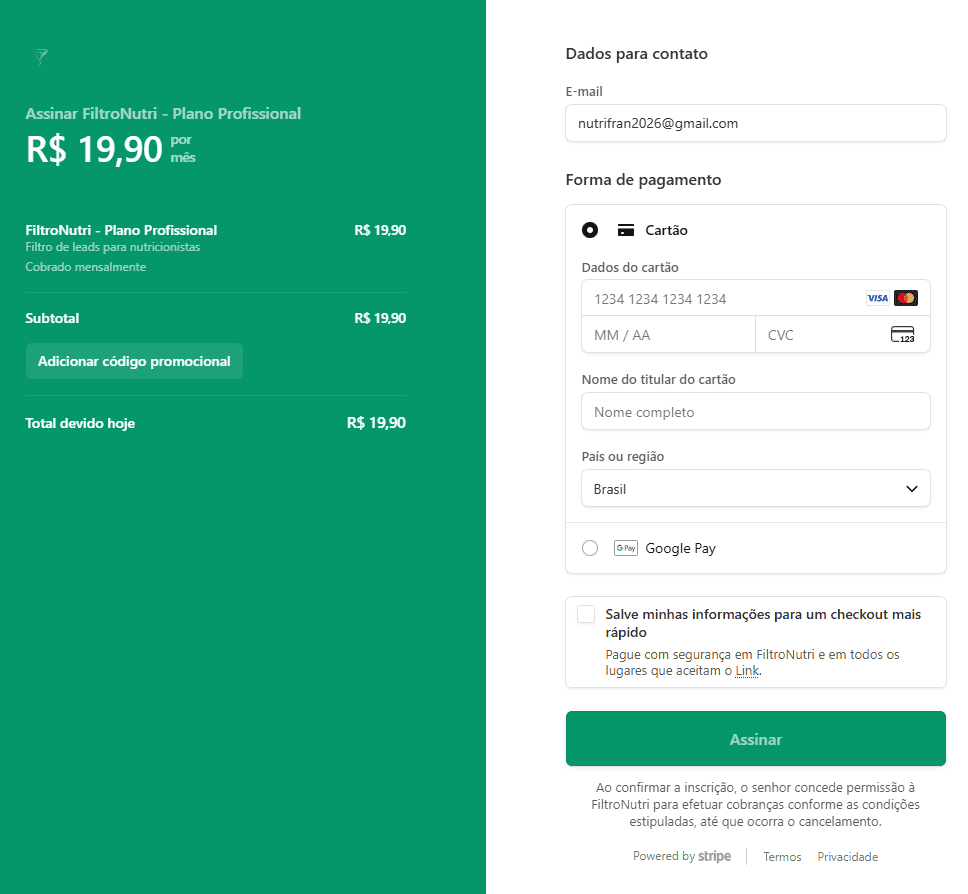Click the Stripe logo in the footer

[715, 856]
